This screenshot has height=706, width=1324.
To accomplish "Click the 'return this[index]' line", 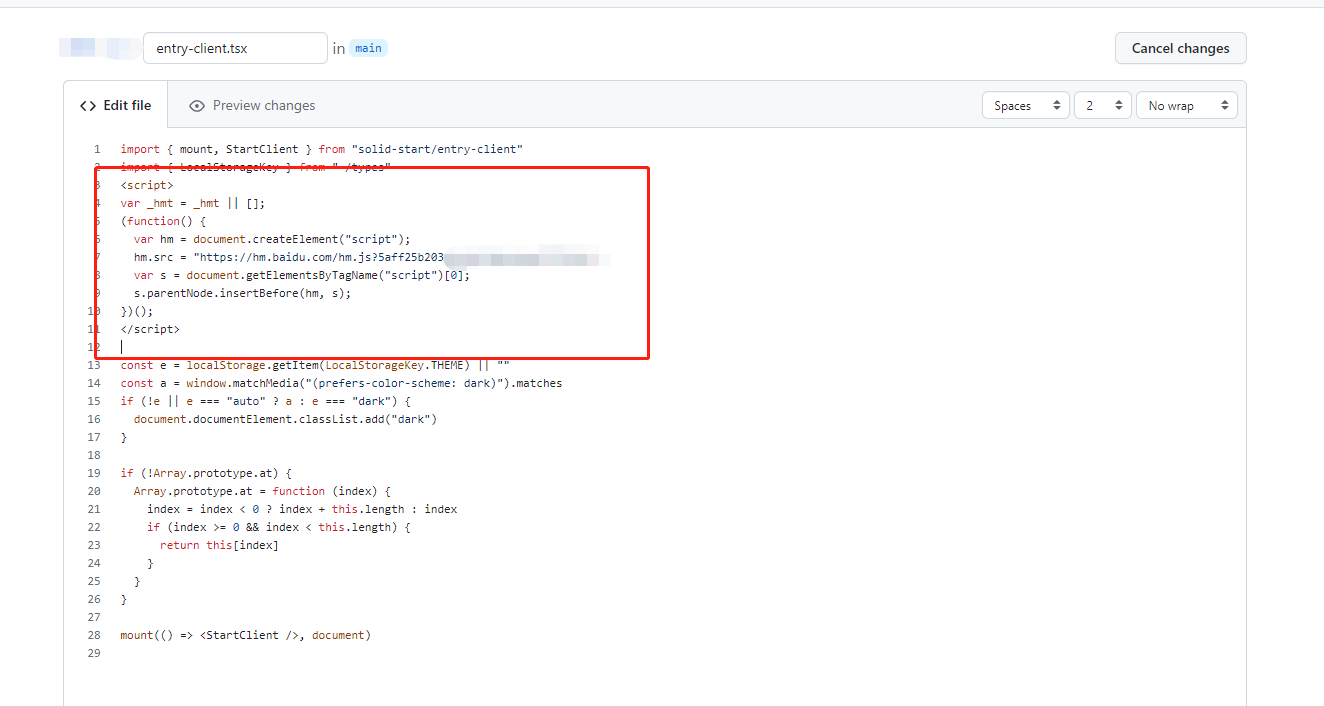I will tap(219, 545).
